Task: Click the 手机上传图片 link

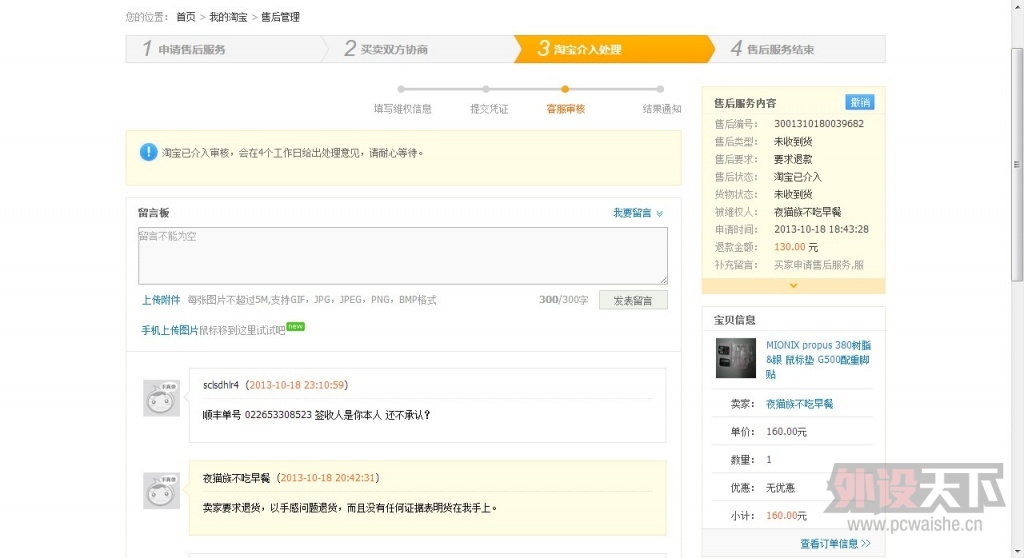Action: click(170, 330)
